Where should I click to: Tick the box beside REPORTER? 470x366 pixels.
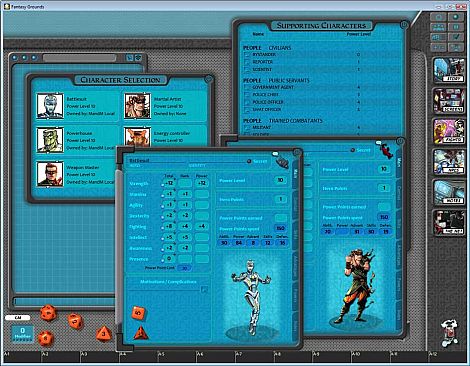click(247, 62)
